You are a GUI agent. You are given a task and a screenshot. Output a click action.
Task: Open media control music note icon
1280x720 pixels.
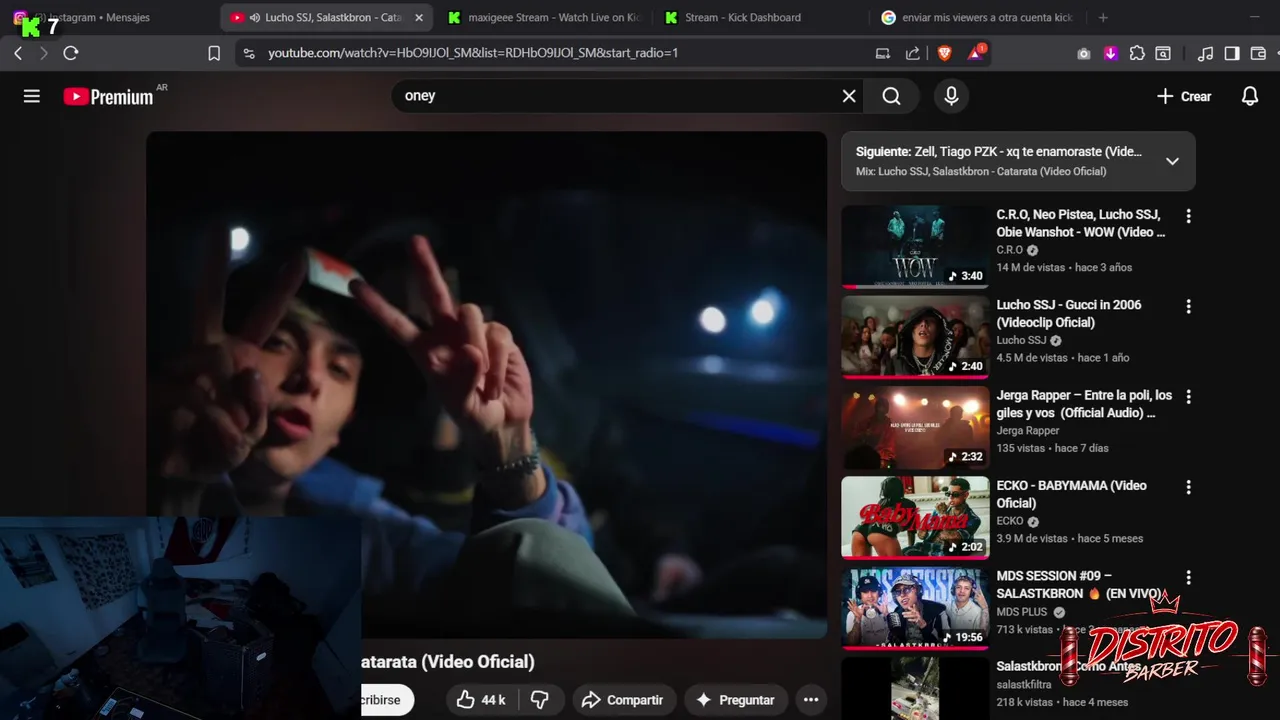pyautogui.click(x=1206, y=53)
